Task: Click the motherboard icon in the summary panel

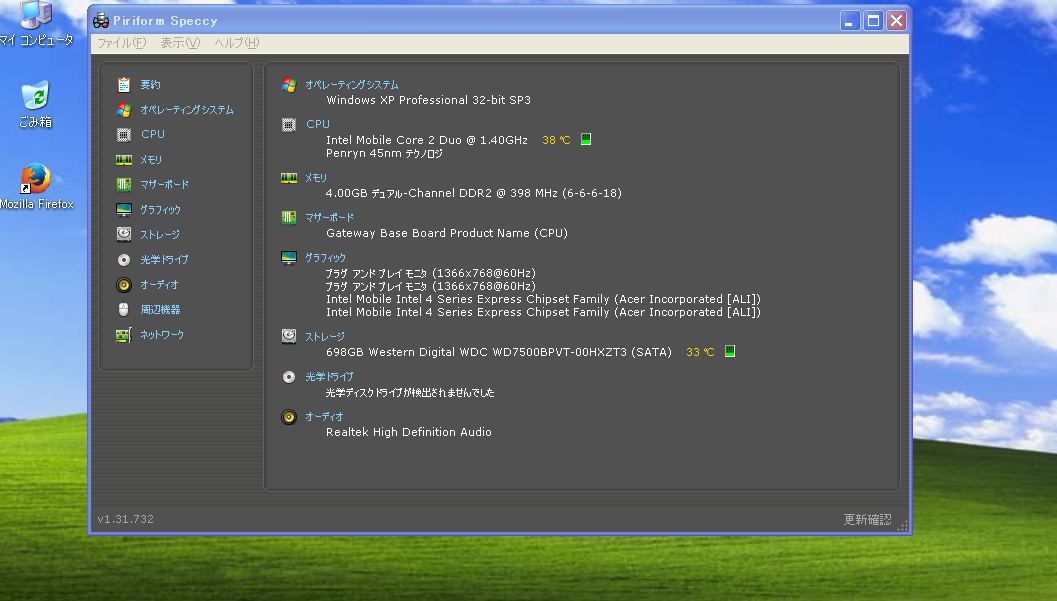Action: click(x=289, y=218)
